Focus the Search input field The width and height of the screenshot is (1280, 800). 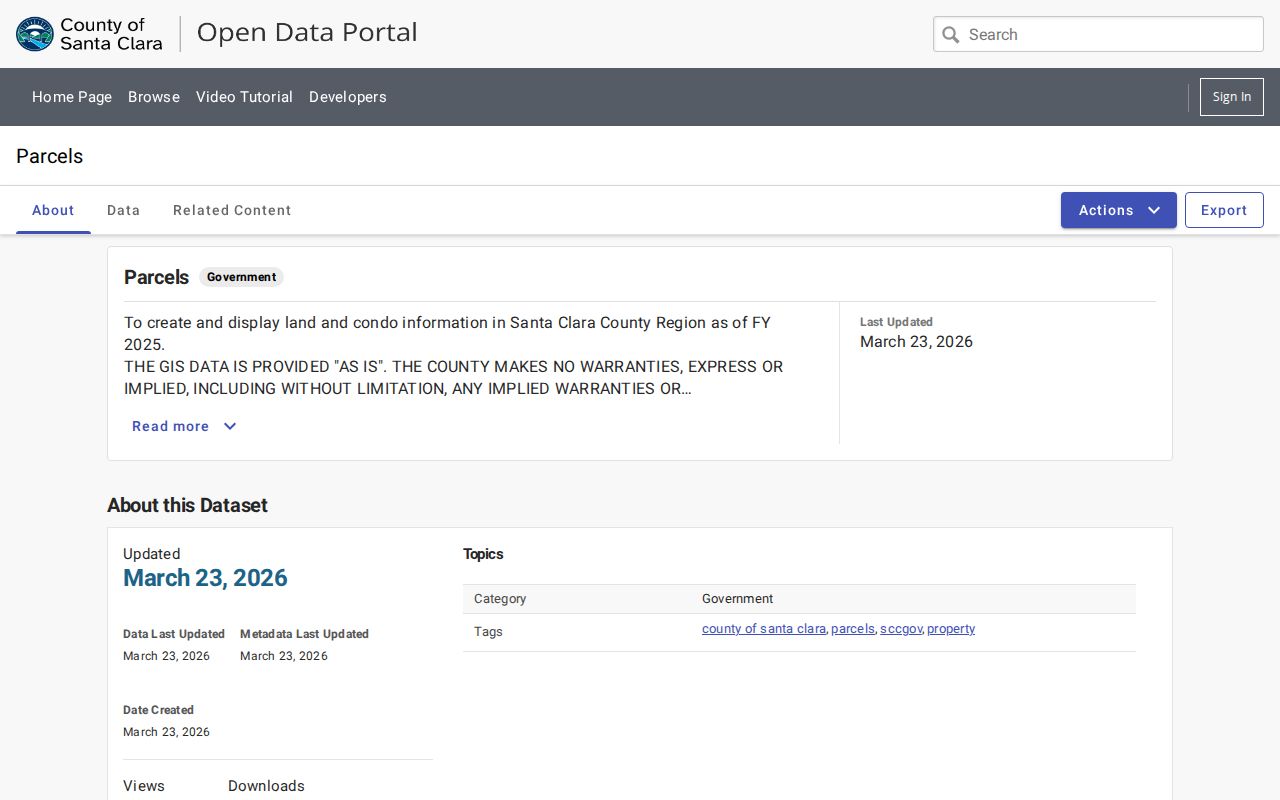pyautogui.click(x=1099, y=34)
